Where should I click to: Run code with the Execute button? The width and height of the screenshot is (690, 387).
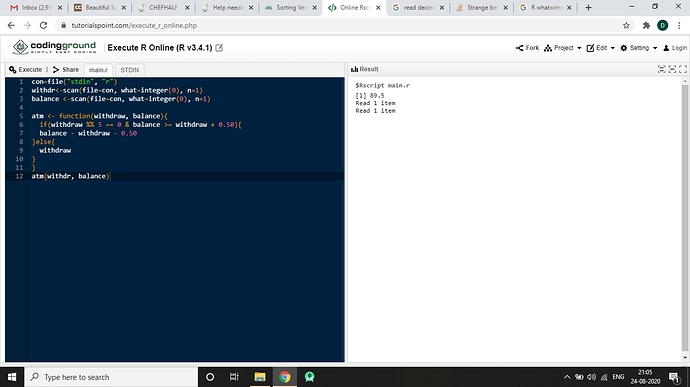(x=26, y=70)
